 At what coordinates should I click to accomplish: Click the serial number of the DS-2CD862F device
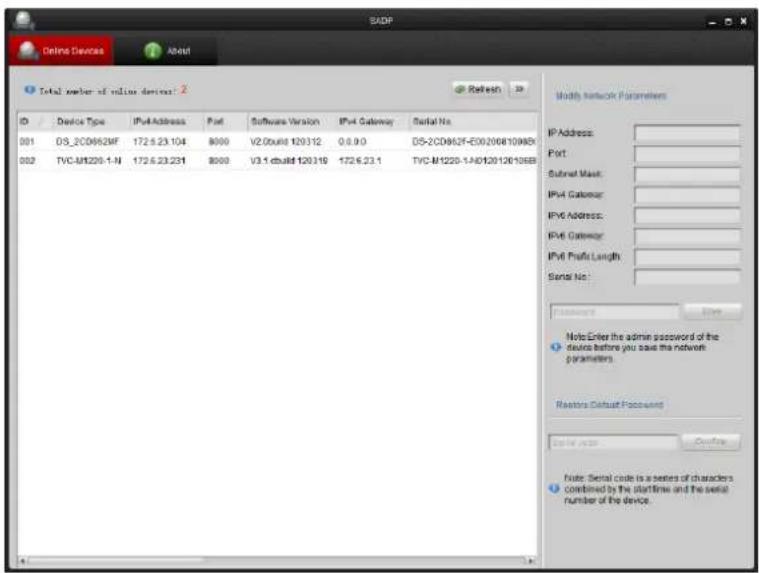click(473, 141)
